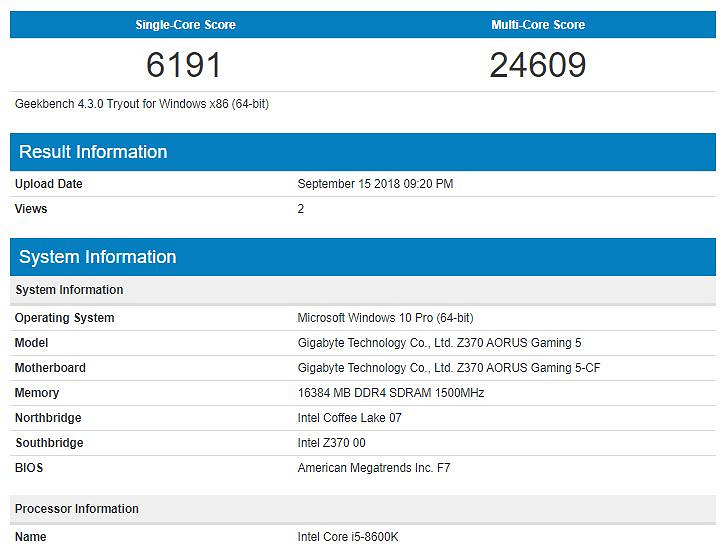Click the Geekbench 4.3.0 Tryout version line
The height and width of the screenshot is (547, 723).
pos(142,104)
